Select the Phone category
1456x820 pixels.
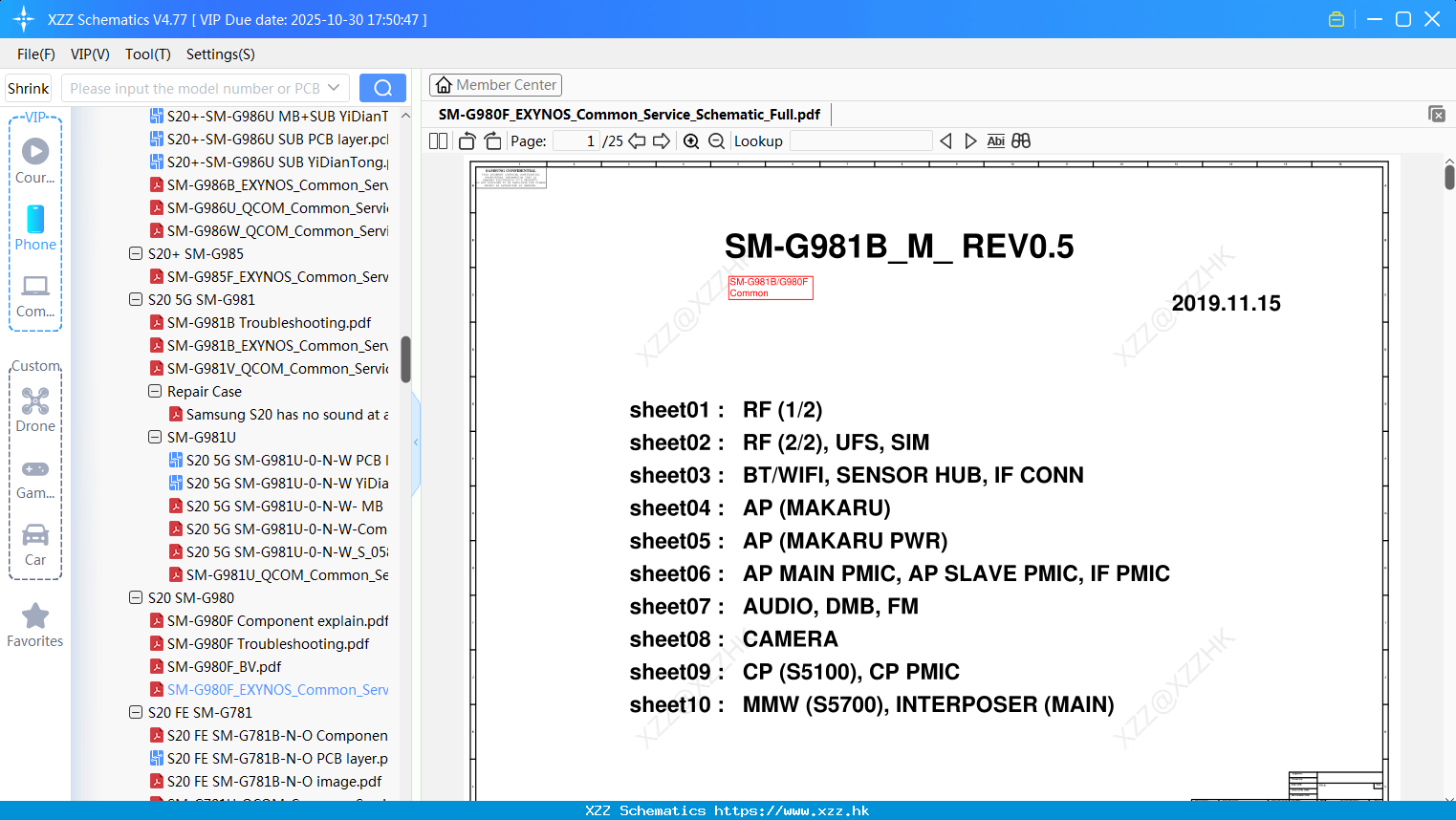point(35,227)
